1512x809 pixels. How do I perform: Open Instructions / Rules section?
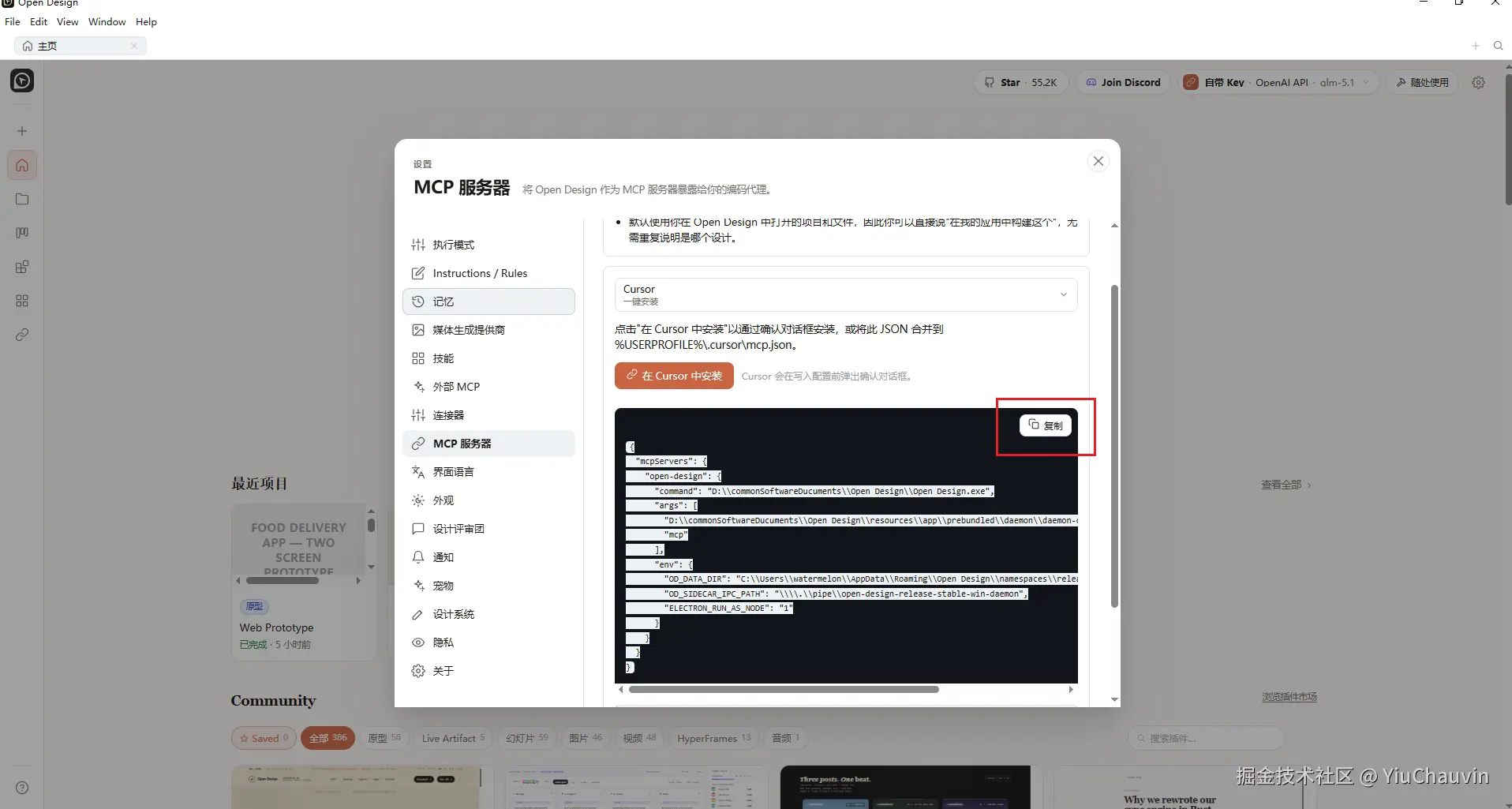pos(488,273)
